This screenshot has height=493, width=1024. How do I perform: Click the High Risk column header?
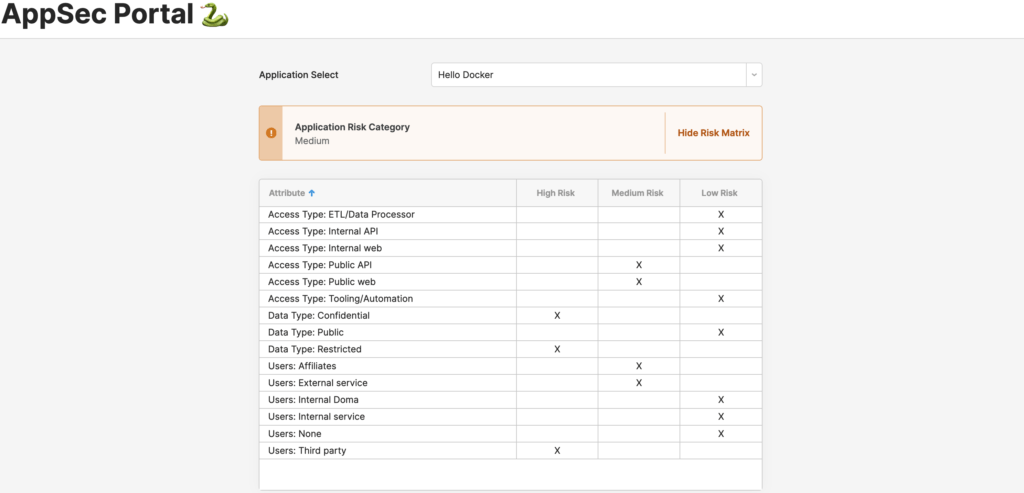click(x=556, y=193)
